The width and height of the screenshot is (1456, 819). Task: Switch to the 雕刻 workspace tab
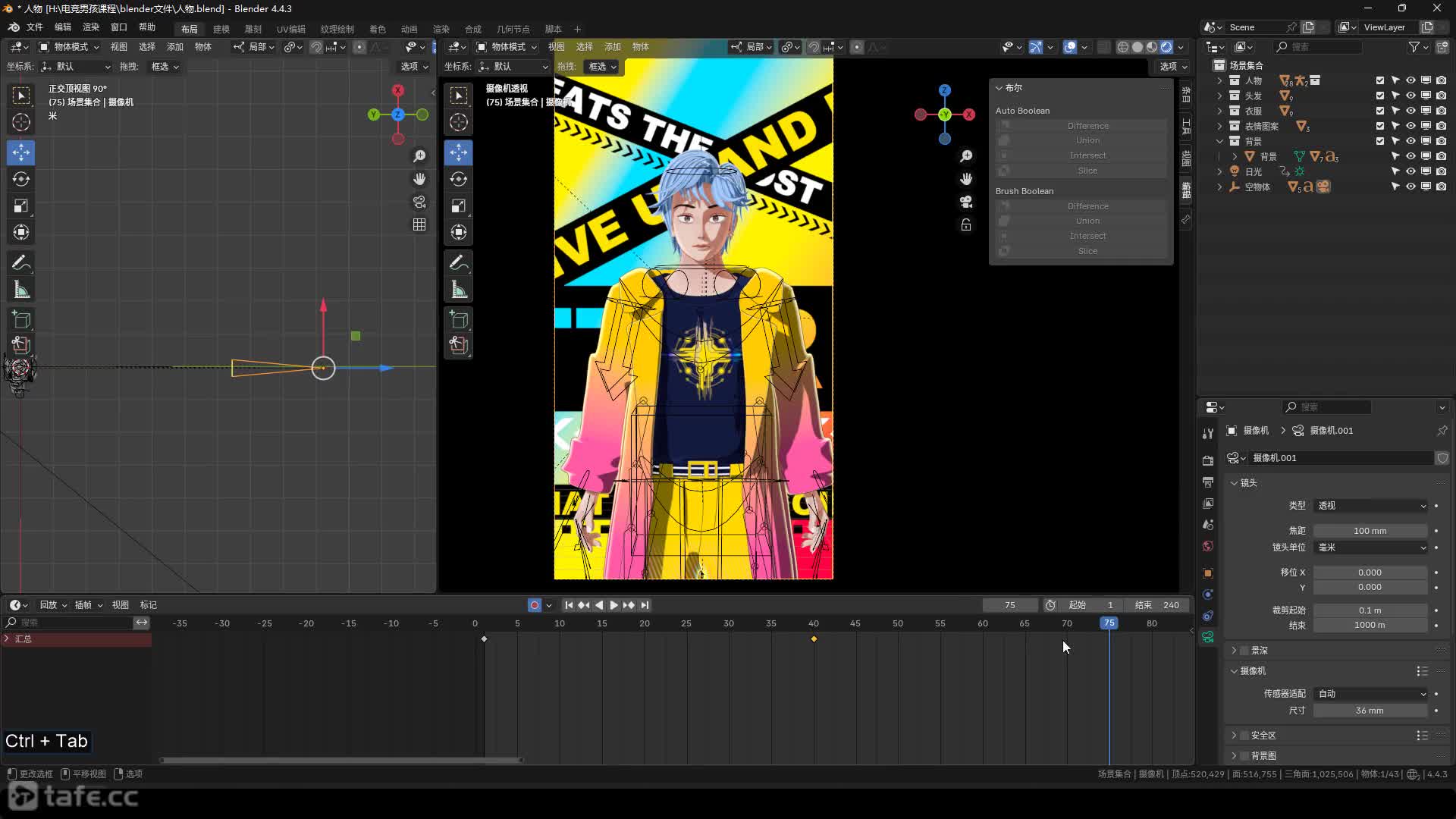(253, 29)
